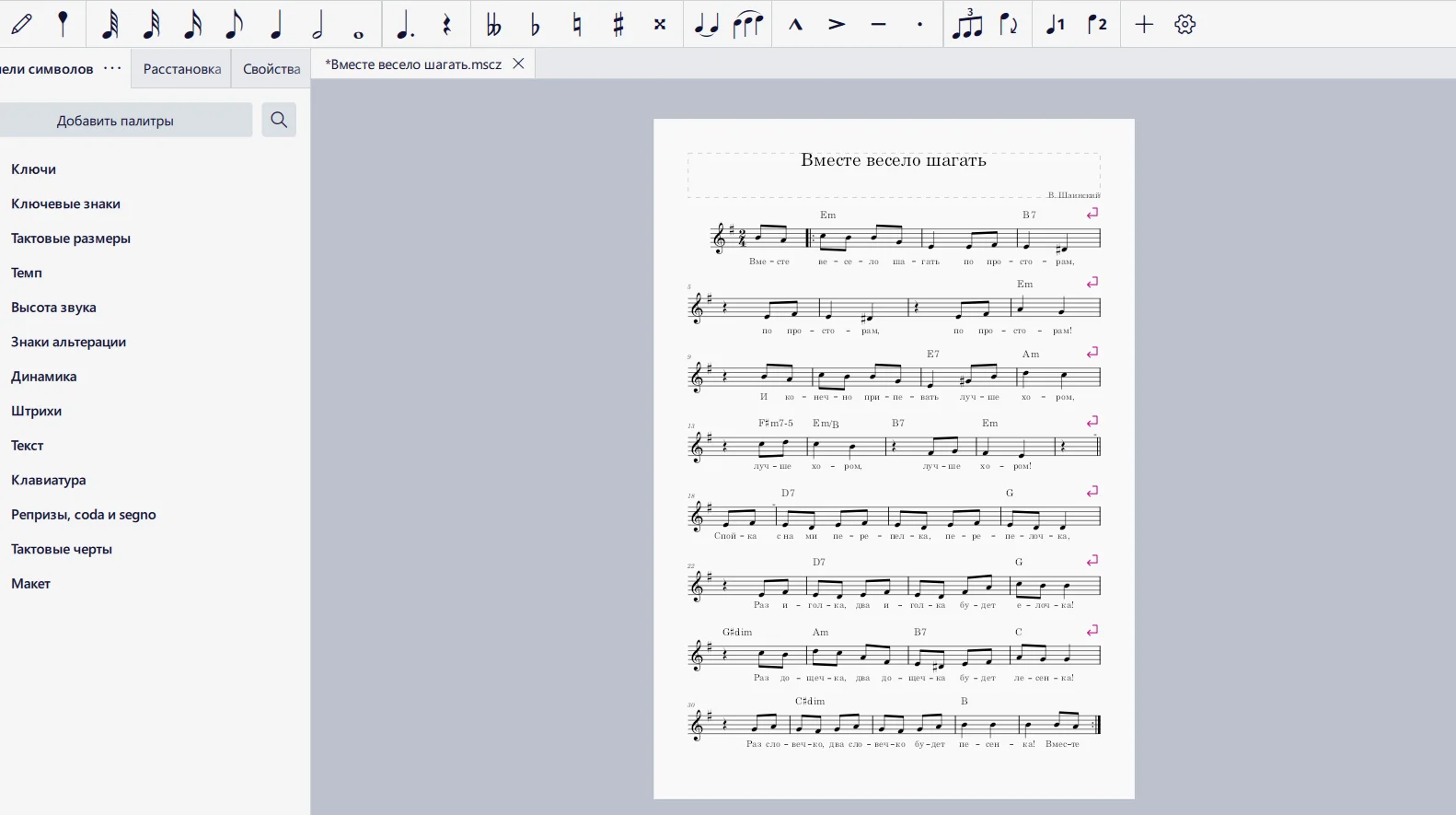Select the Em/B chord symbol
Screen dimensions: 1456x815
[x=826, y=424]
